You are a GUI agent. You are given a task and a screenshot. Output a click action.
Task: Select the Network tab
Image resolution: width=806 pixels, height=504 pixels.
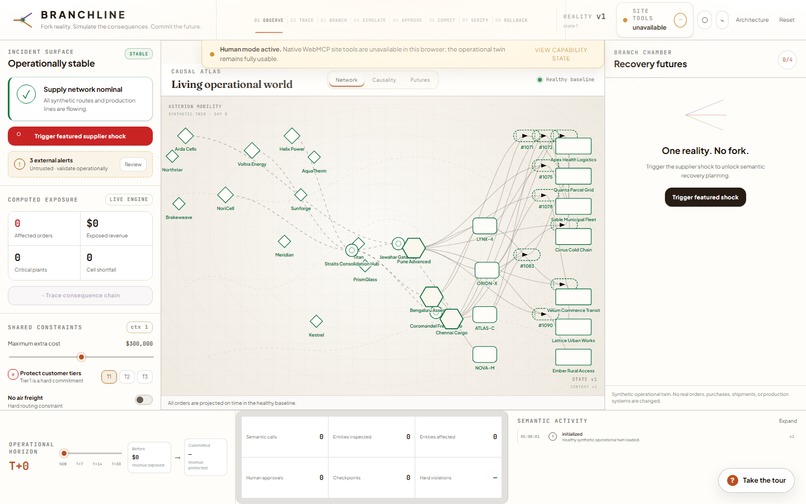346,80
